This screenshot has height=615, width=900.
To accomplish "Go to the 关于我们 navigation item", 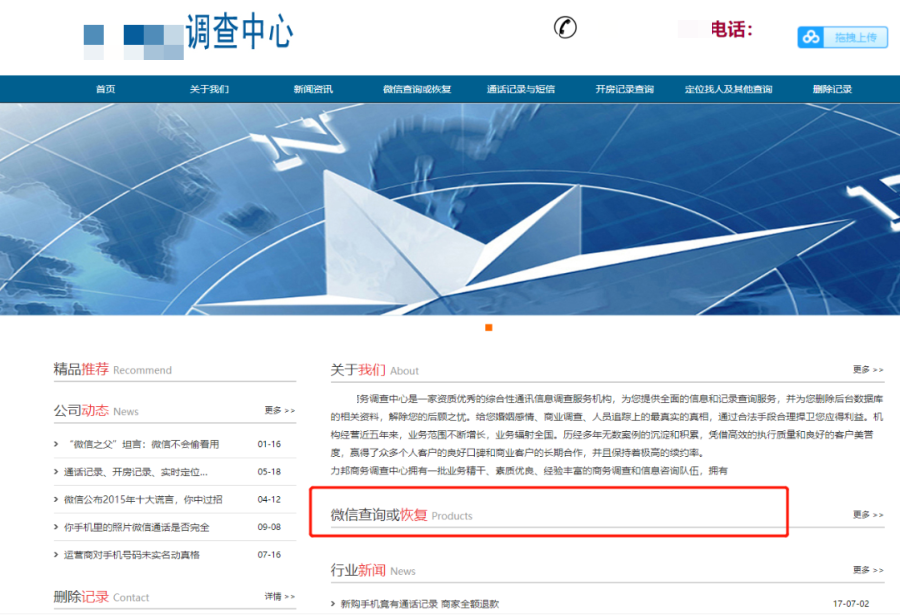I will click(209, 89).
